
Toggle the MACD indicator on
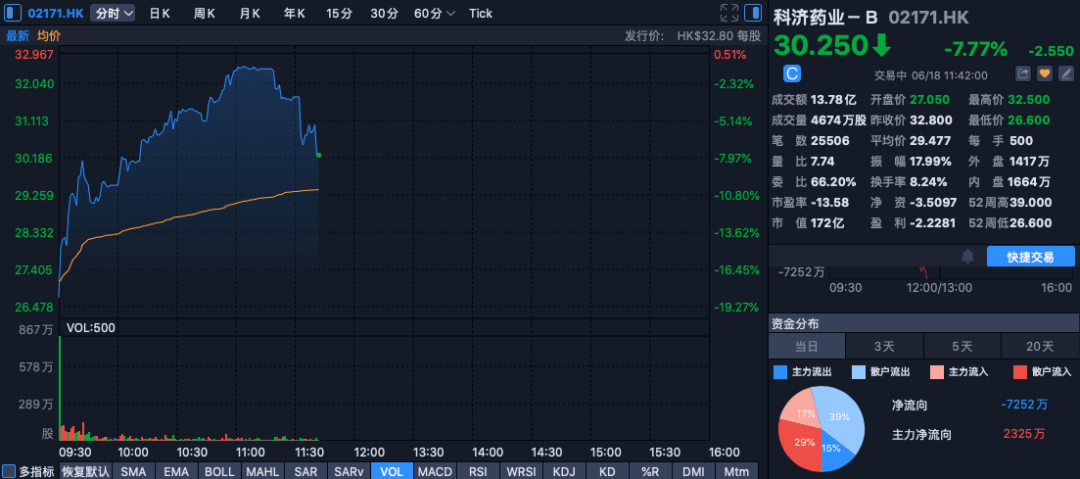click(x=435, y=471)
